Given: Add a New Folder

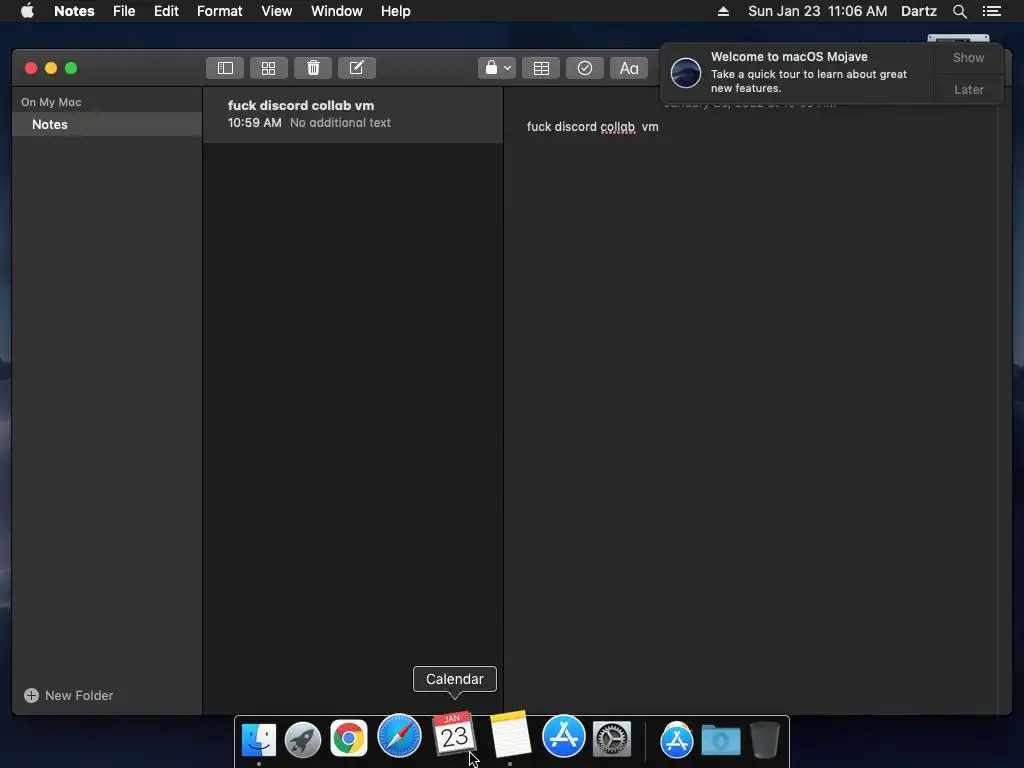Looking at the screenshot, I should coord(69,696).
